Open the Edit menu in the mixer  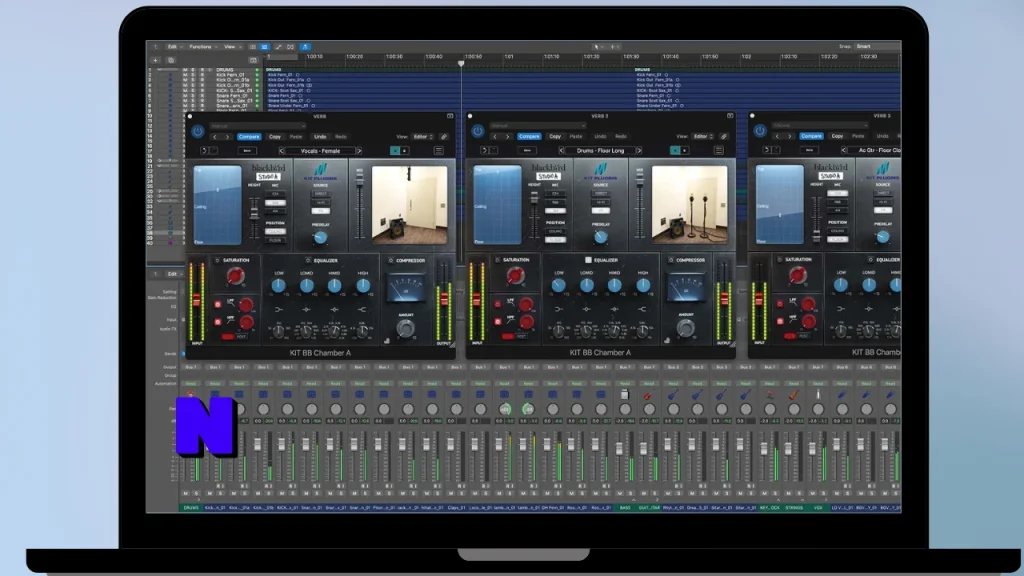(174, 274)
